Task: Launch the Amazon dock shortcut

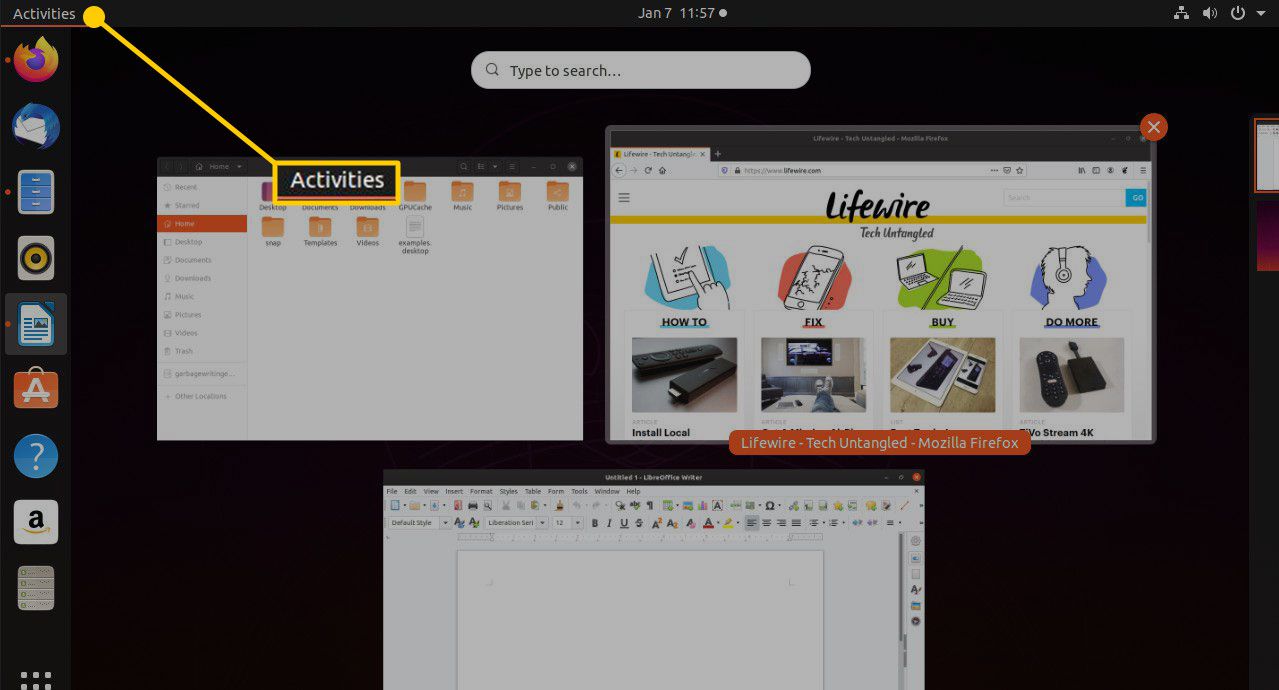Action: [36, 522]
